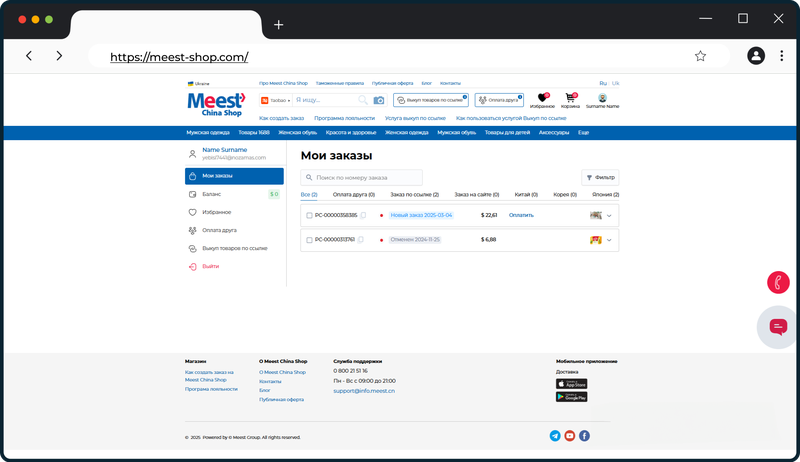The height and width of the screenshot is (462, 800).
Task: Open the Facebook icon in the footer
Action: tap(585, 435)
